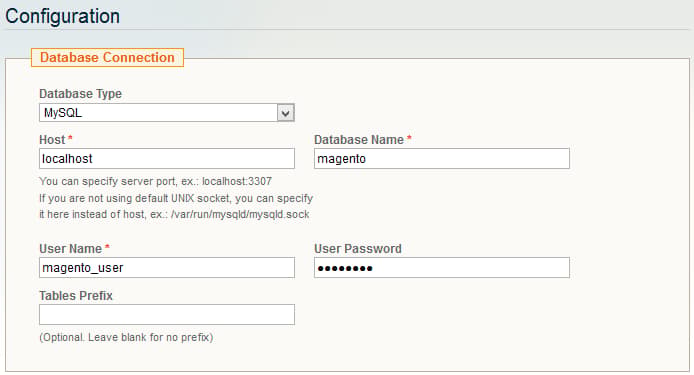Click the User Name label
The image size is (694, 375).
click(70, 249)
